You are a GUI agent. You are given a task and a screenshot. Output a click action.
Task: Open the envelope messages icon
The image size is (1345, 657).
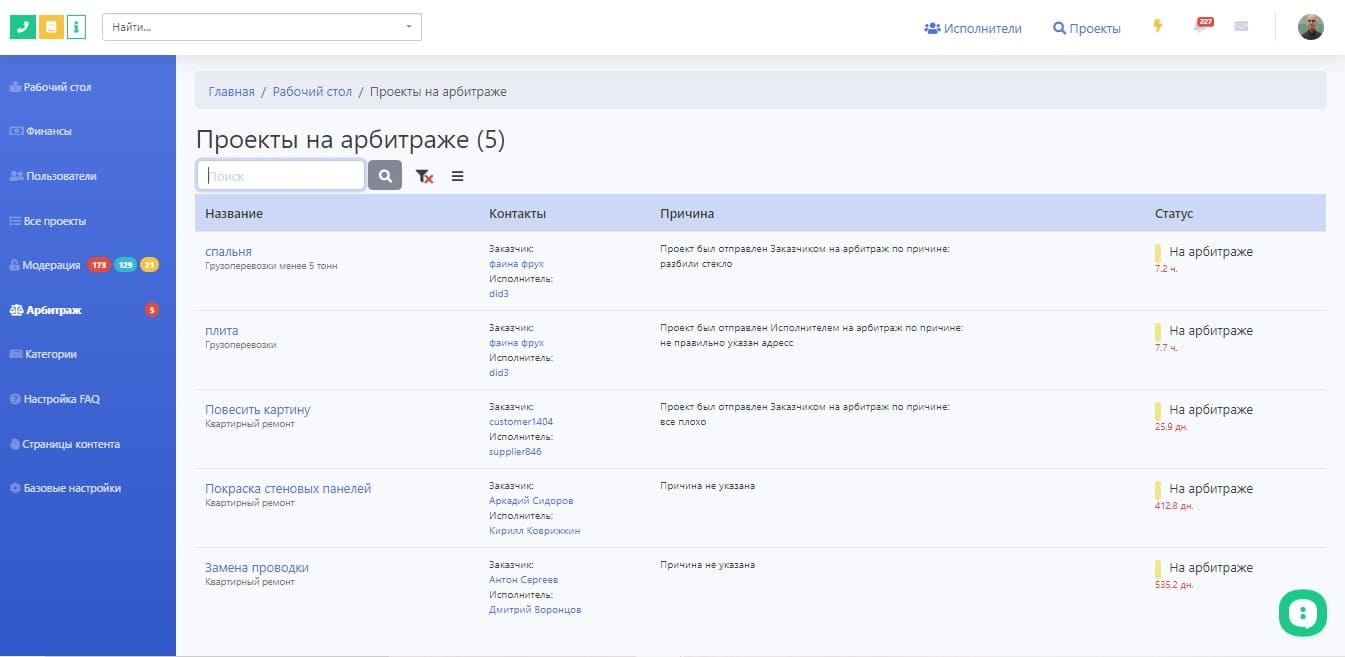pyautogui.click(x=1241, y=27)
